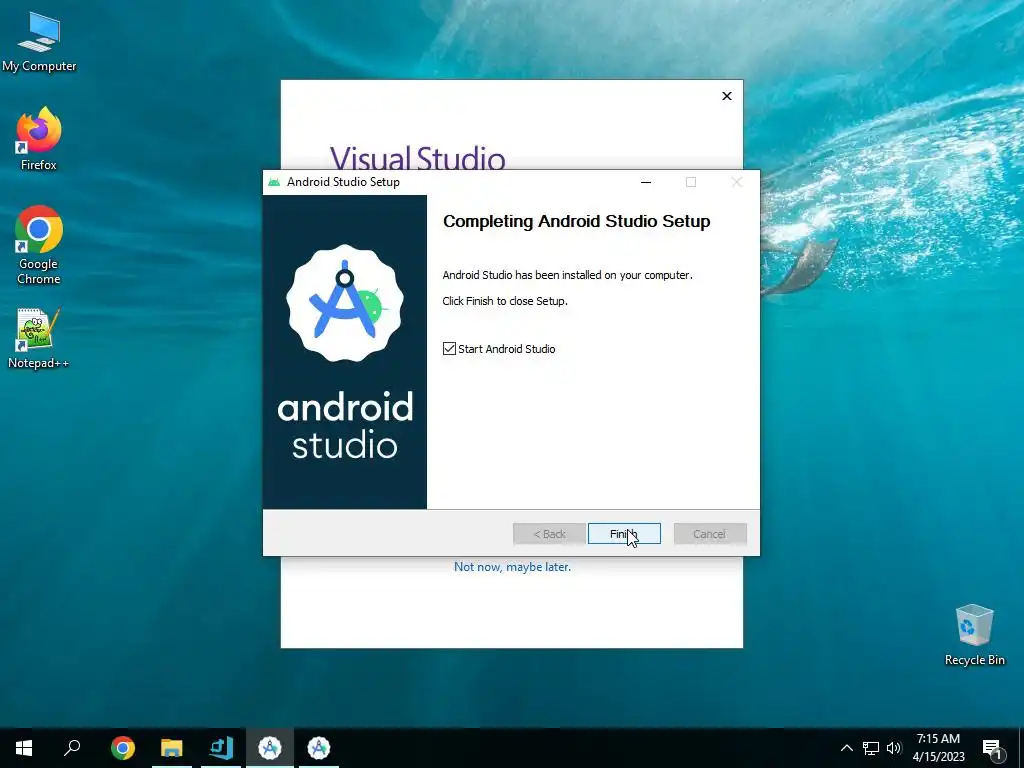Launch Chrome from the taskbar
Viewport: 1024px width, 768px height.
(123, 748)
